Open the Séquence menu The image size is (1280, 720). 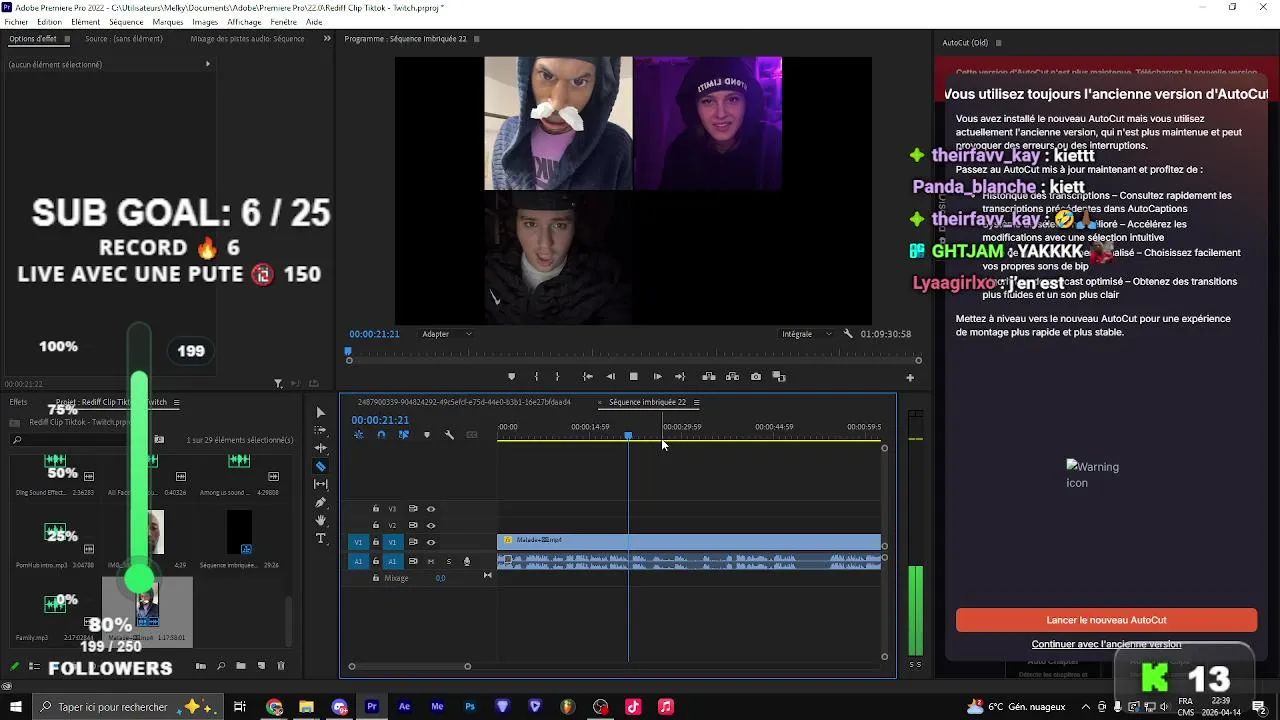click(x=126, y=22)
